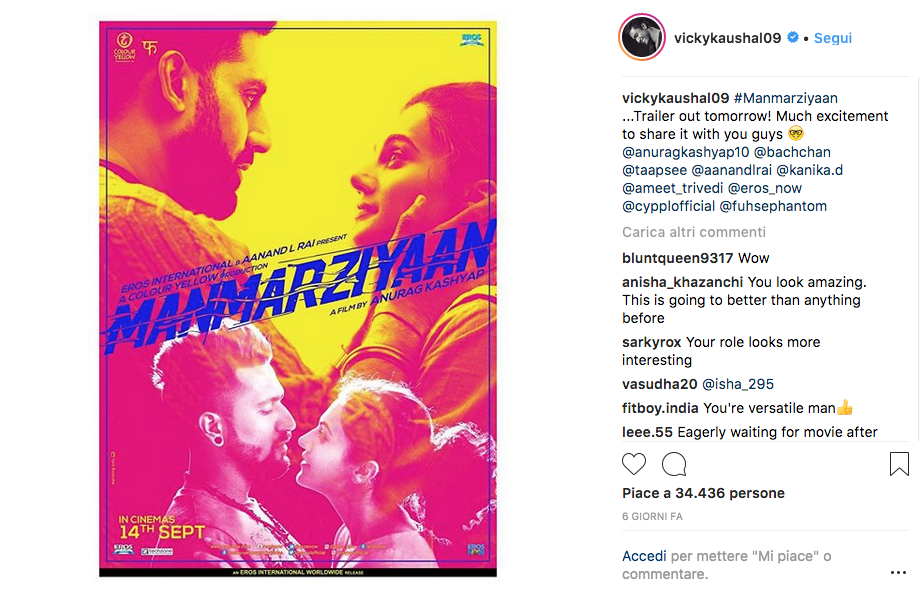
Task: Open the three-dot more options menu
Action: point(898,573)
